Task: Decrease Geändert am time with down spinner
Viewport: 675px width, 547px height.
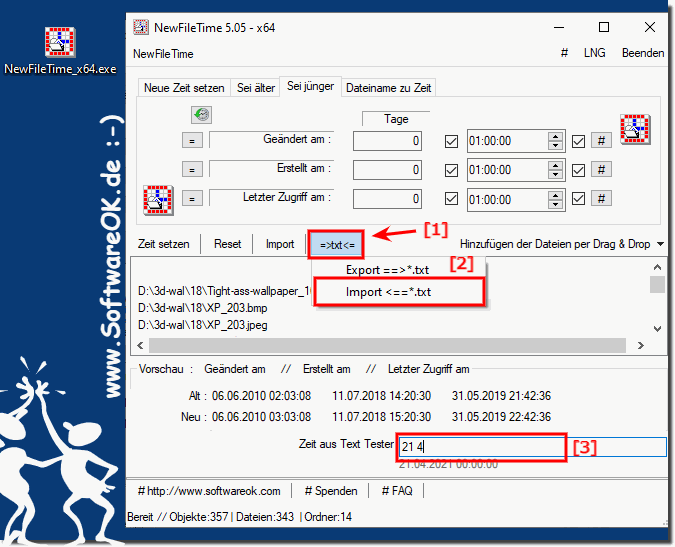Action: (555, 145)
